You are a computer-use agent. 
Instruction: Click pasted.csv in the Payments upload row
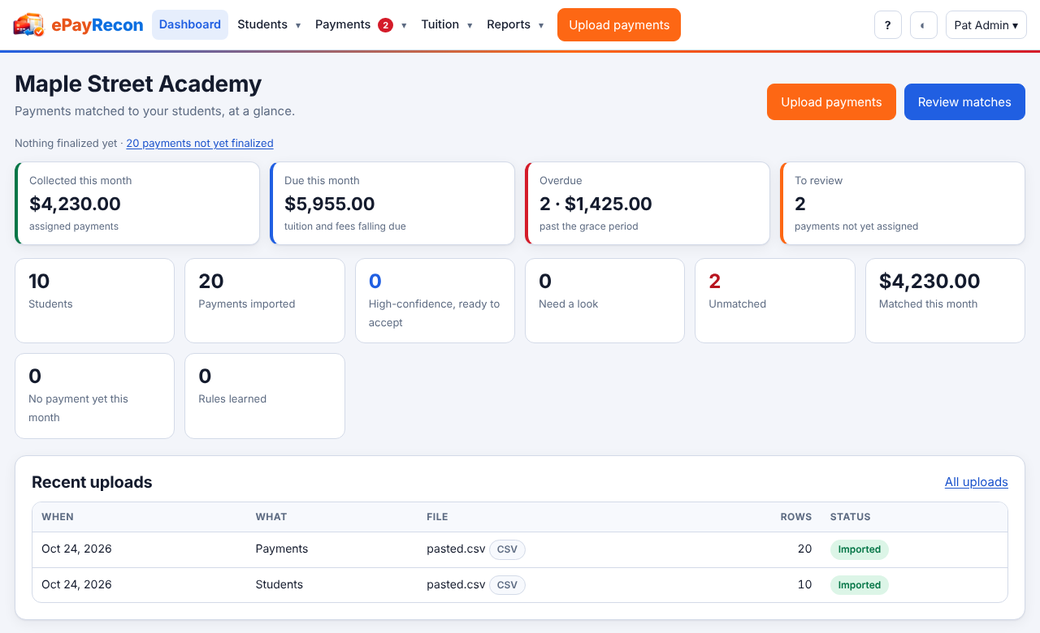[x=456, y=549]
